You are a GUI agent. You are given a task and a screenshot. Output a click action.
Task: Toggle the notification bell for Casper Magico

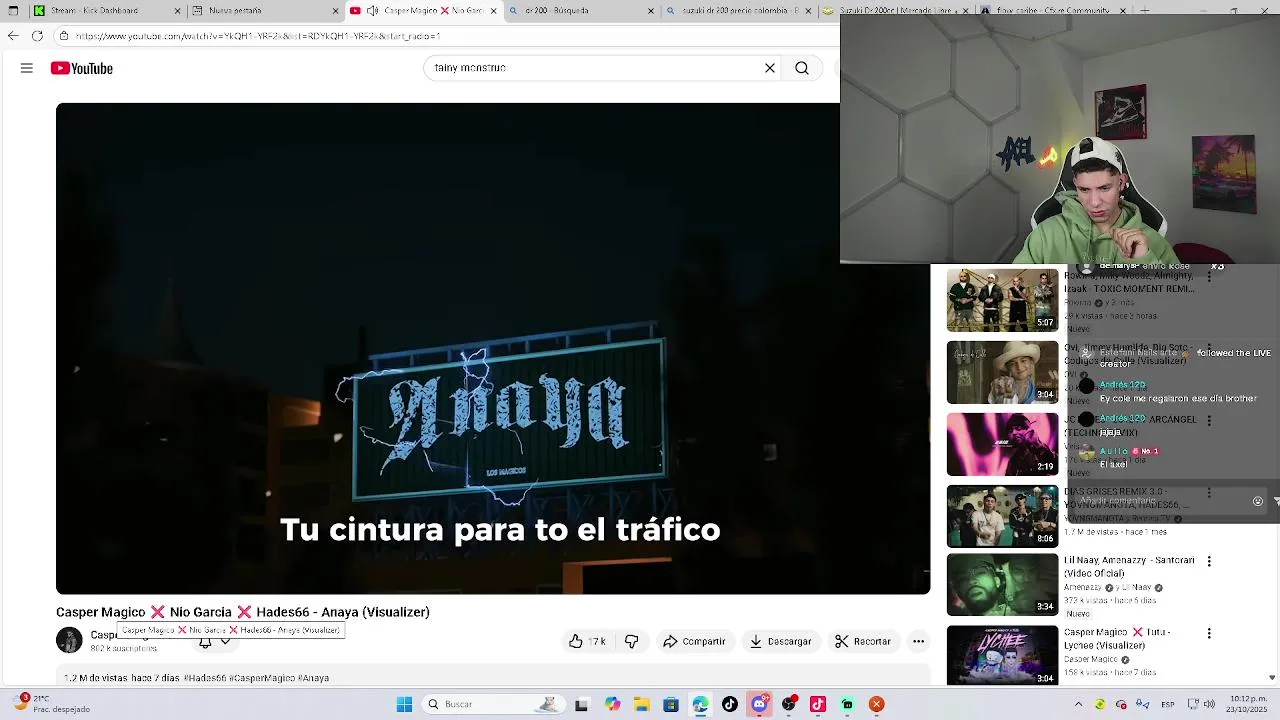pos(205,642)
